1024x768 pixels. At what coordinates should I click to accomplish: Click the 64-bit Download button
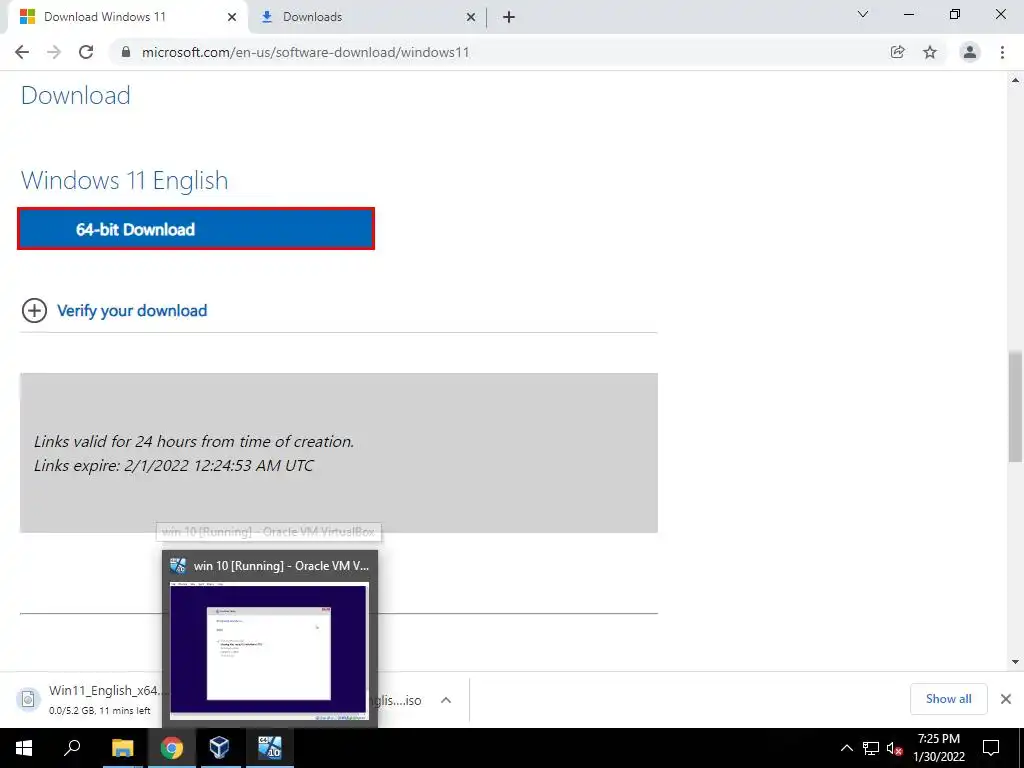[x=196, y=229]
